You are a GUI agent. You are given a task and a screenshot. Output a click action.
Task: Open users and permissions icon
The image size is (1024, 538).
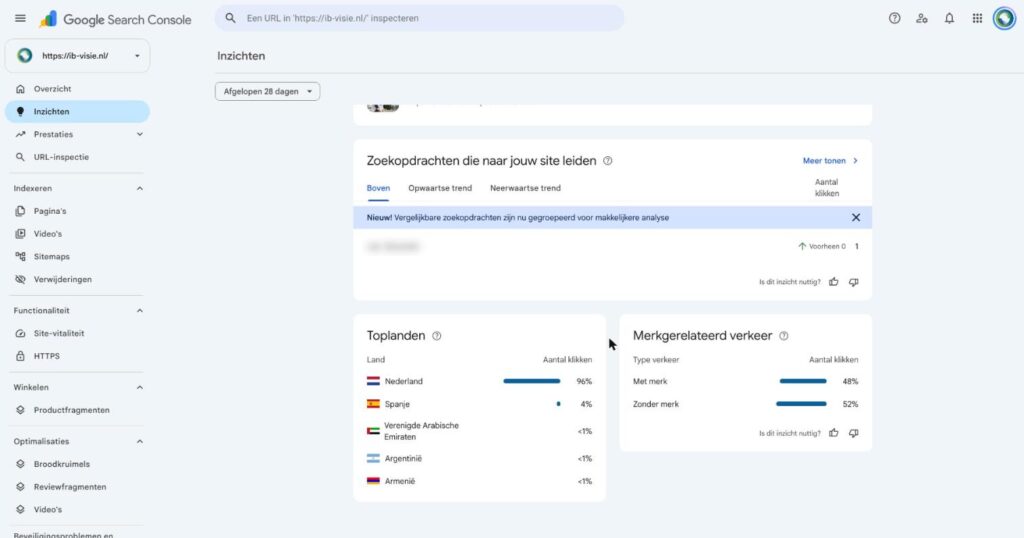pyautogui.click(x=921, y=18)
